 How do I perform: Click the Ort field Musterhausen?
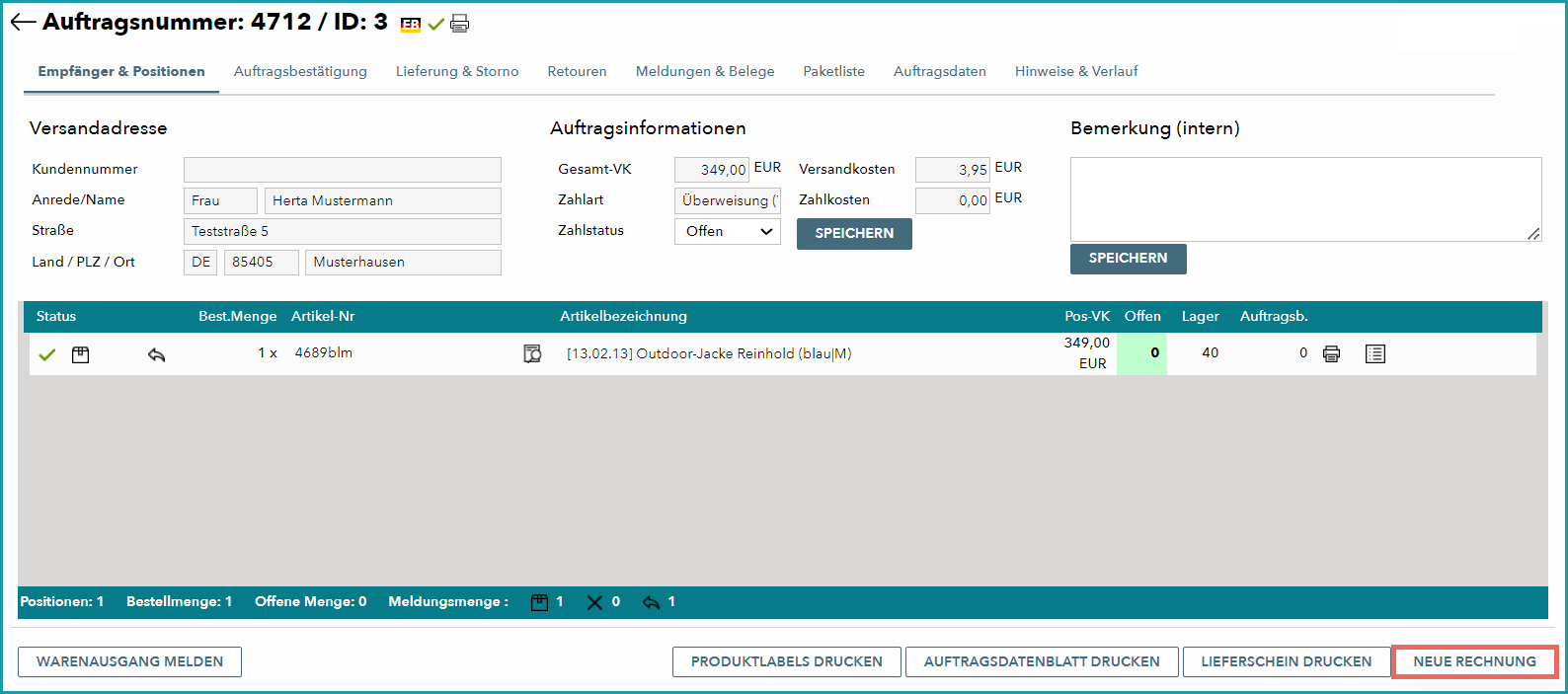click(404, 263)
